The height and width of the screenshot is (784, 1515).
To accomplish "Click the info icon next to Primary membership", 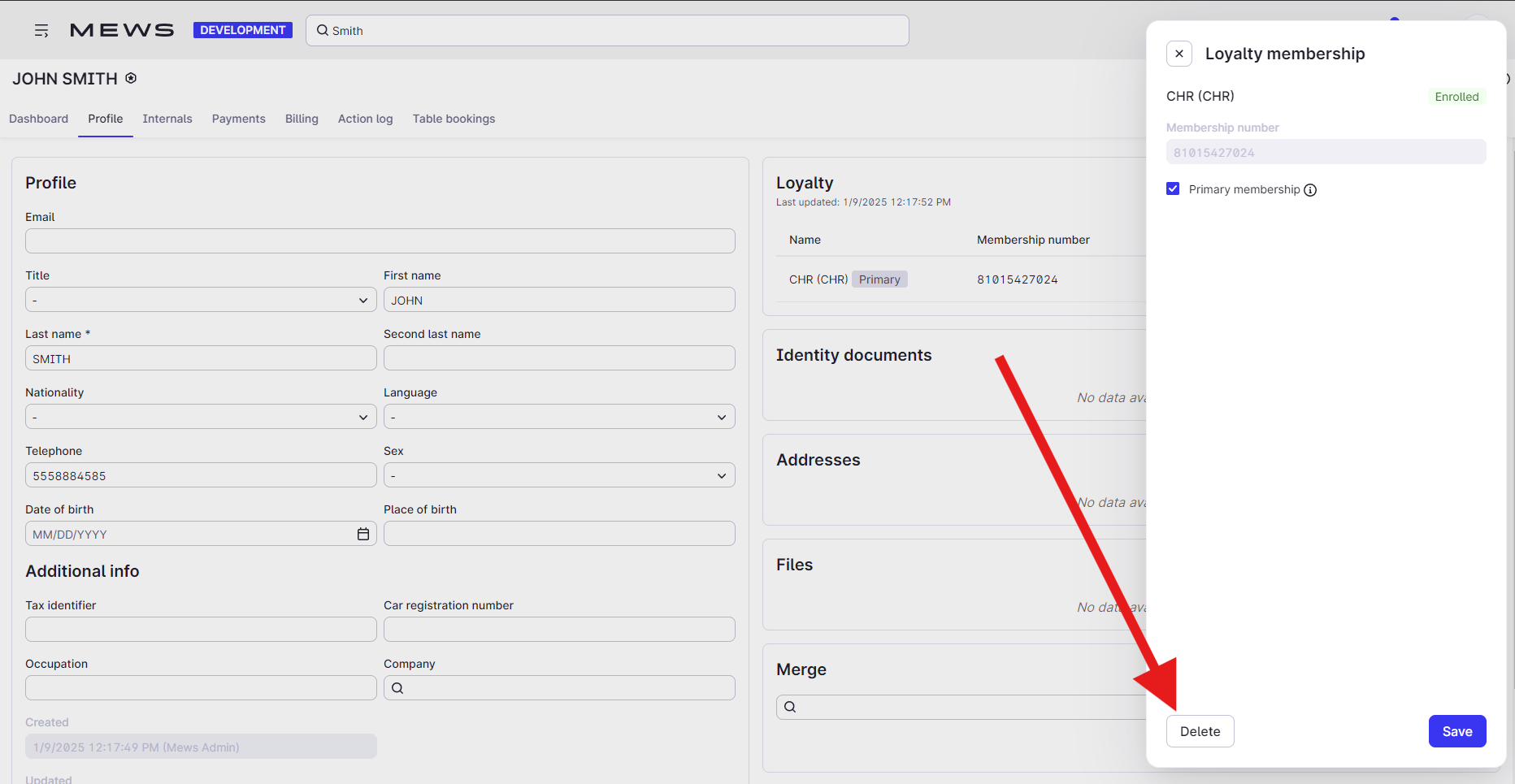I will [x=1309, y=189].
